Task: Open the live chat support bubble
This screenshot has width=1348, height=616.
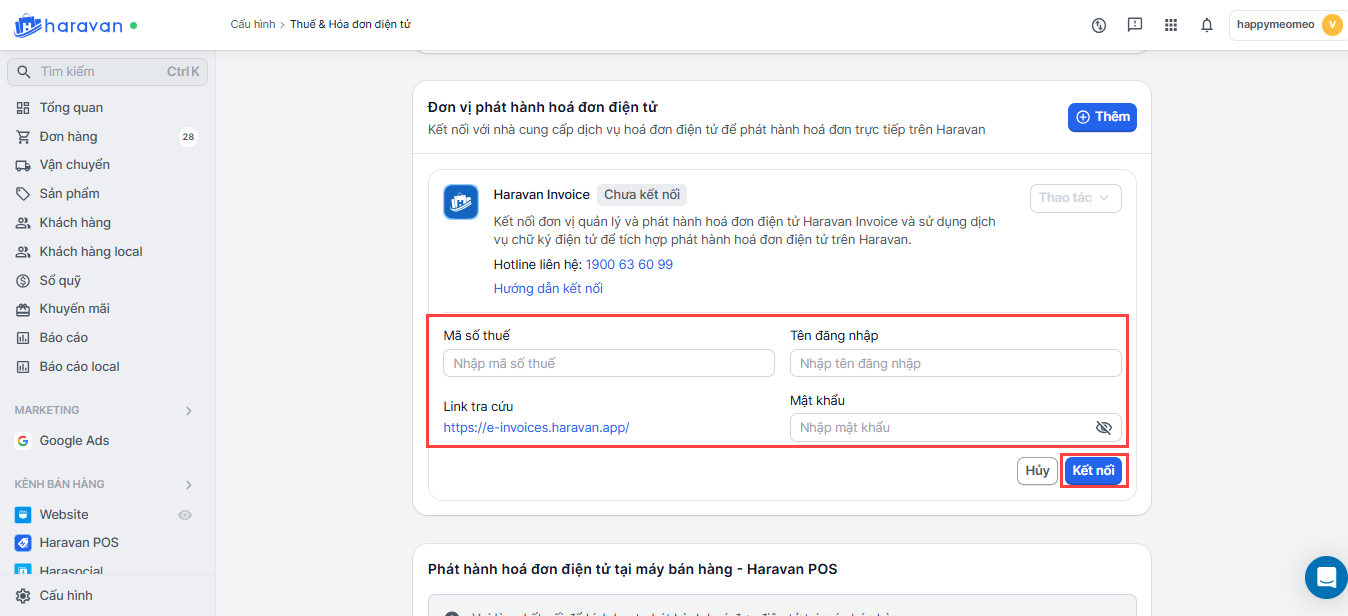Action: (1326, 577)
